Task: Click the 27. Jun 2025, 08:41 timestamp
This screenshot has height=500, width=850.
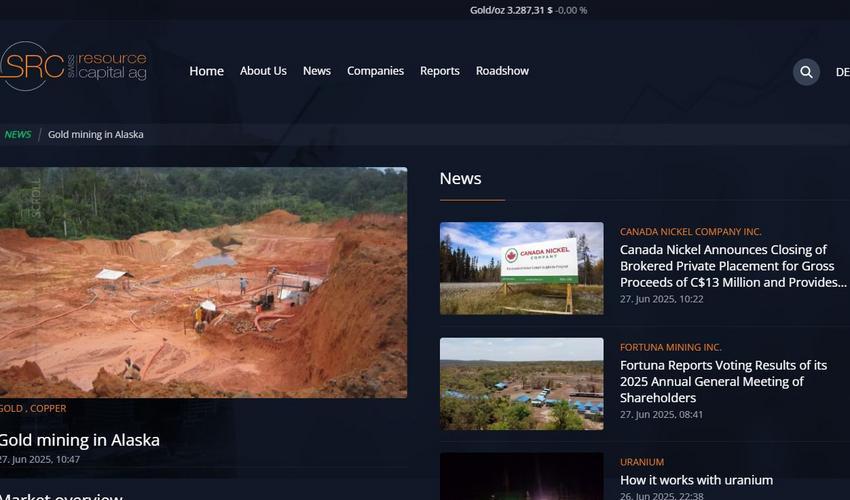Action: click(661, 414)
